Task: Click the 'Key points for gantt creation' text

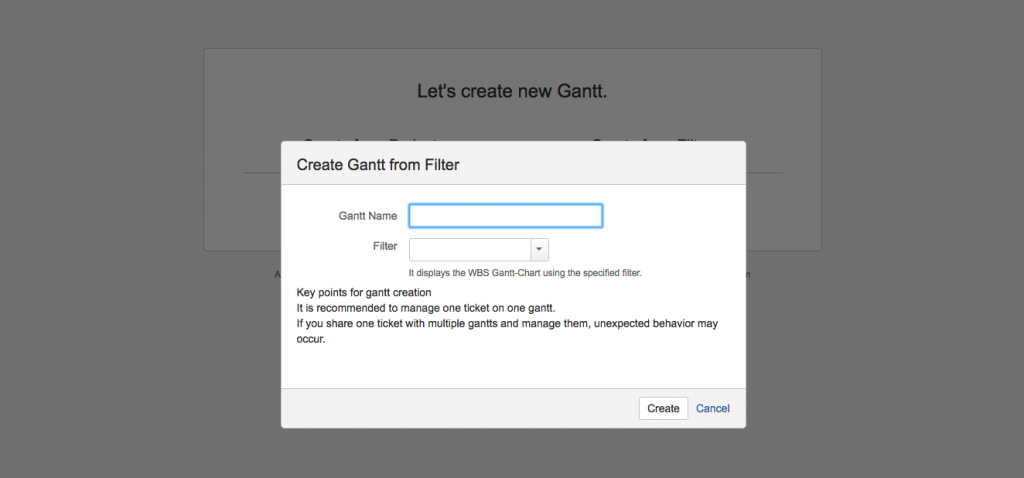Action: 364,292
